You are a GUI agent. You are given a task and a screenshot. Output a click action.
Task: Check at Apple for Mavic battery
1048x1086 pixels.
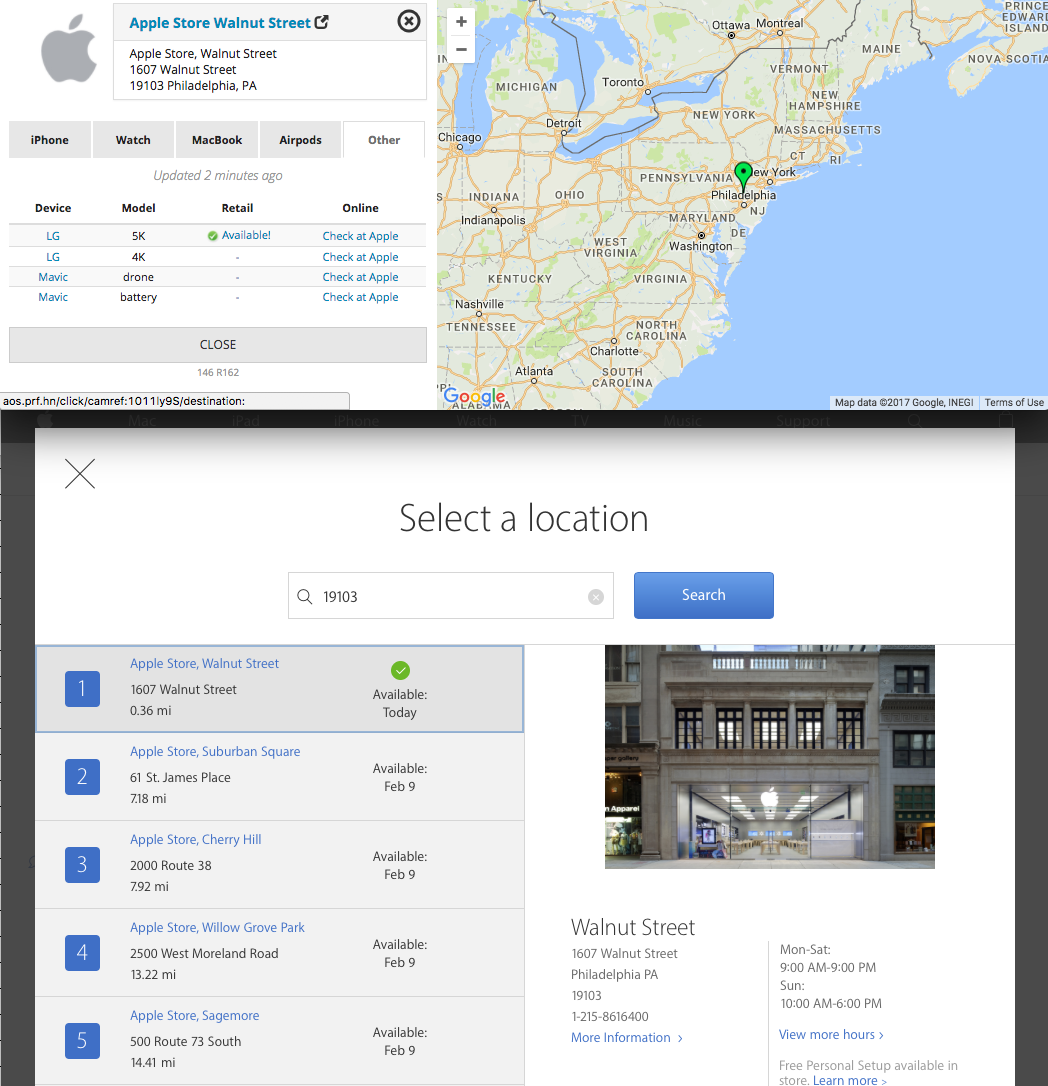pyautogui.click(x=360, y=297)
